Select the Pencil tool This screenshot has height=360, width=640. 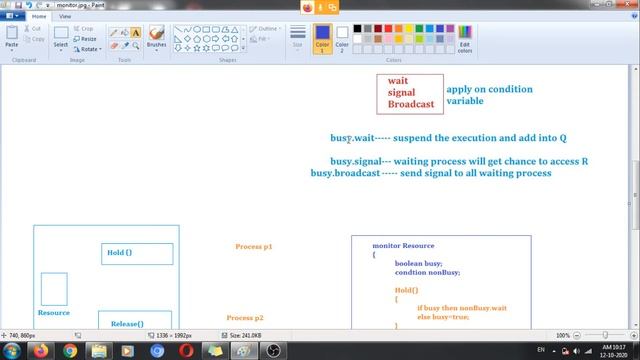[x=114, y=33]
